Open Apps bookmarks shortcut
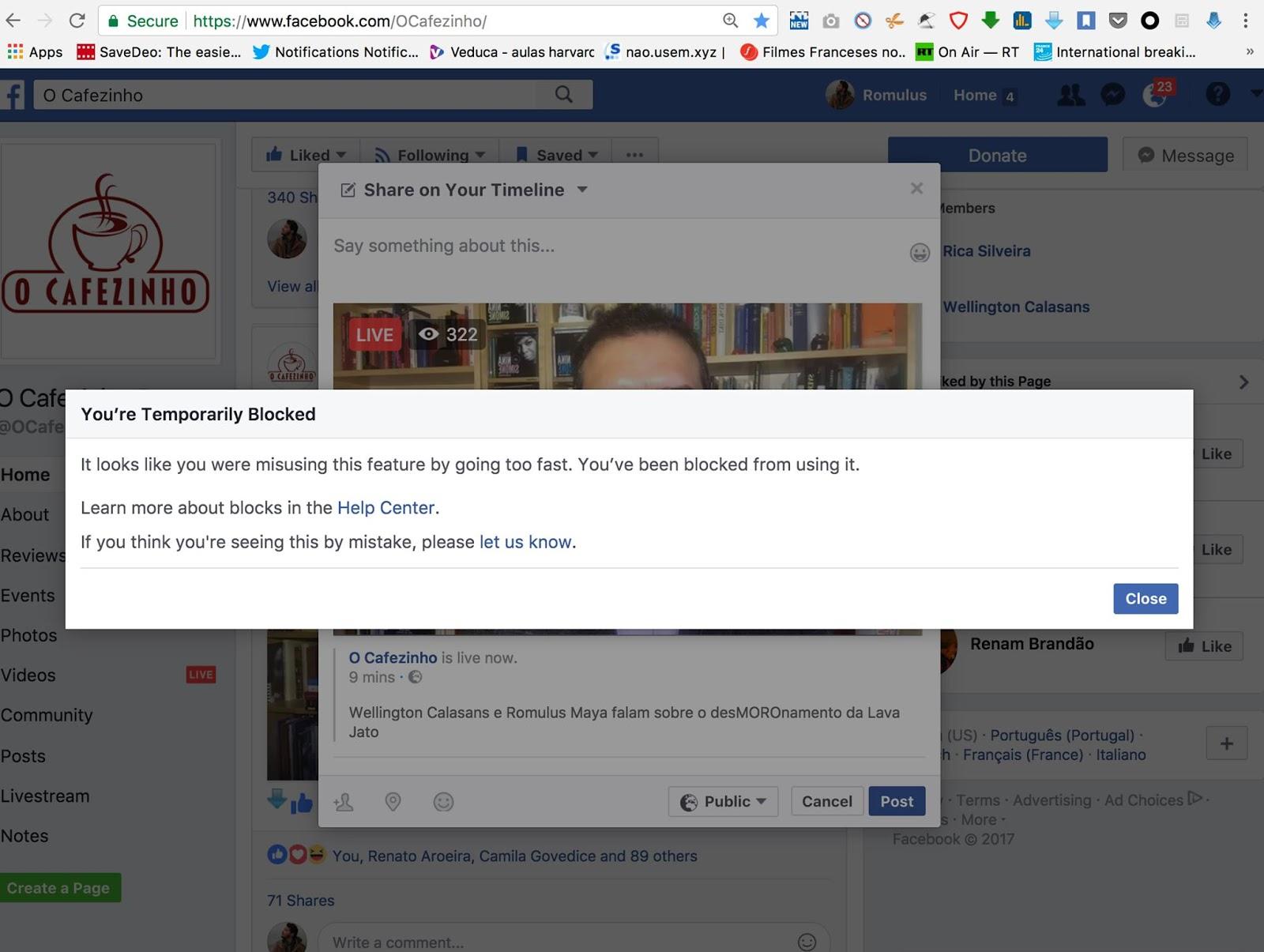Screen dimensions: 1264x952 35,52
